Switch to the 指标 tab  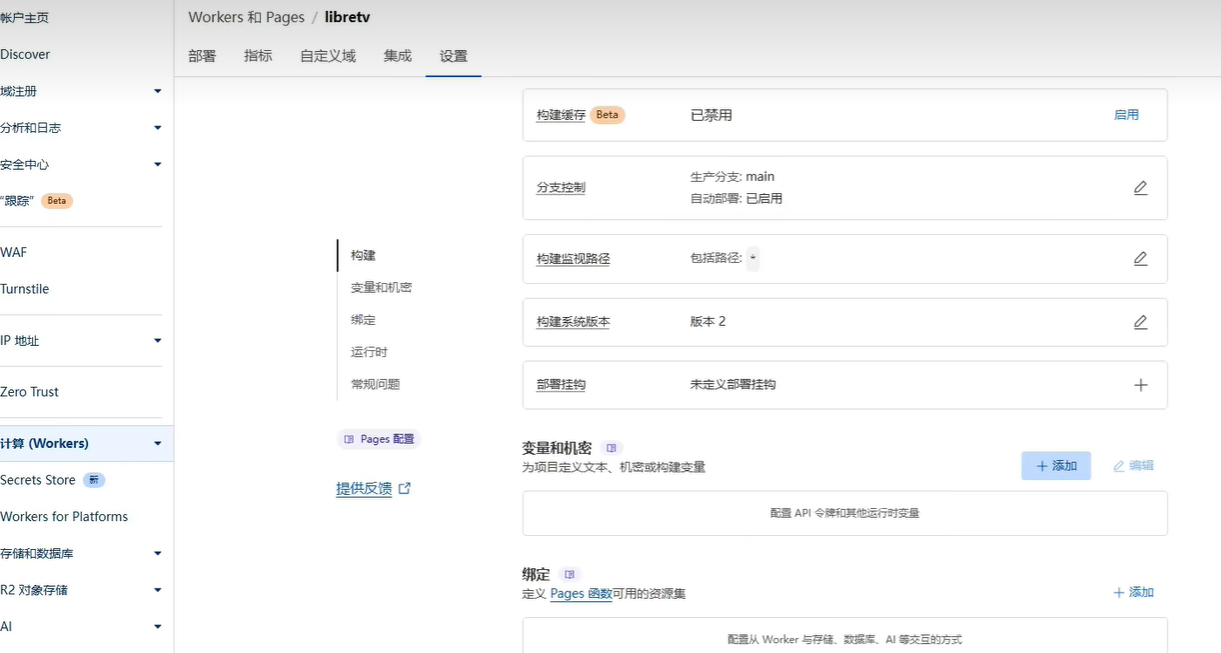tap(258, 56)
